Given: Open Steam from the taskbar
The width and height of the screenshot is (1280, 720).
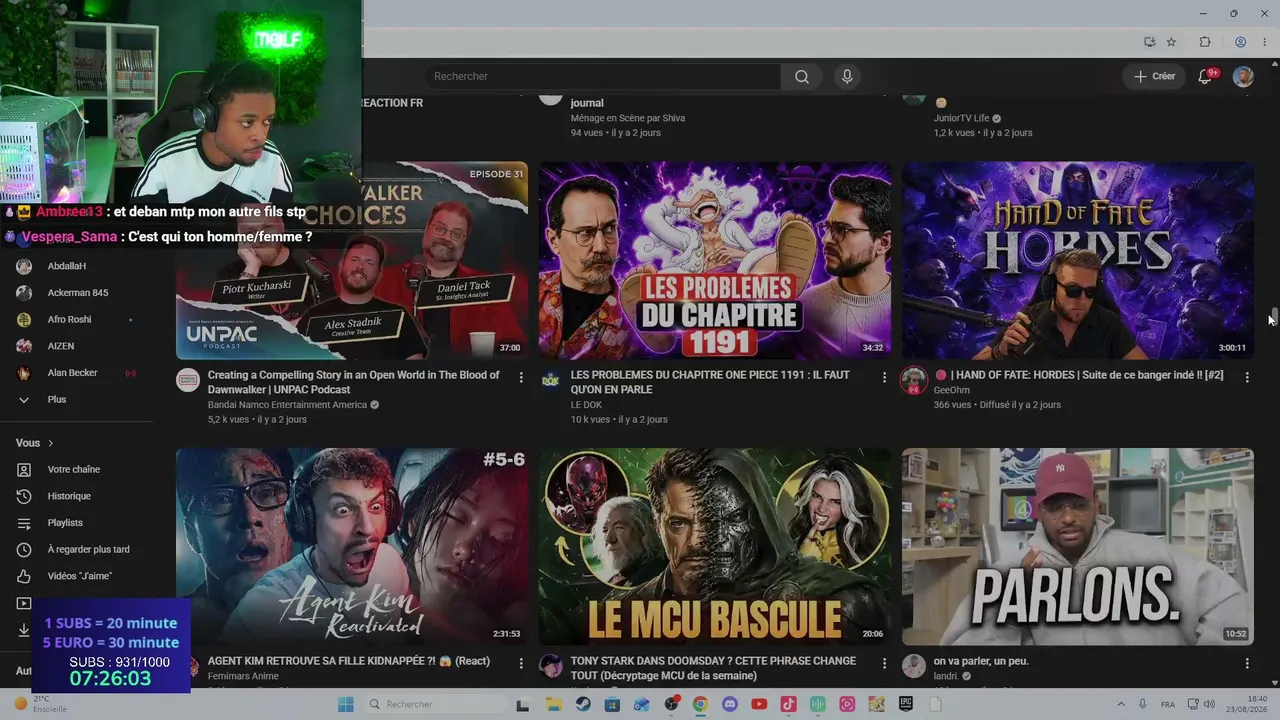Looking at the screenshot, I should 583,704.
